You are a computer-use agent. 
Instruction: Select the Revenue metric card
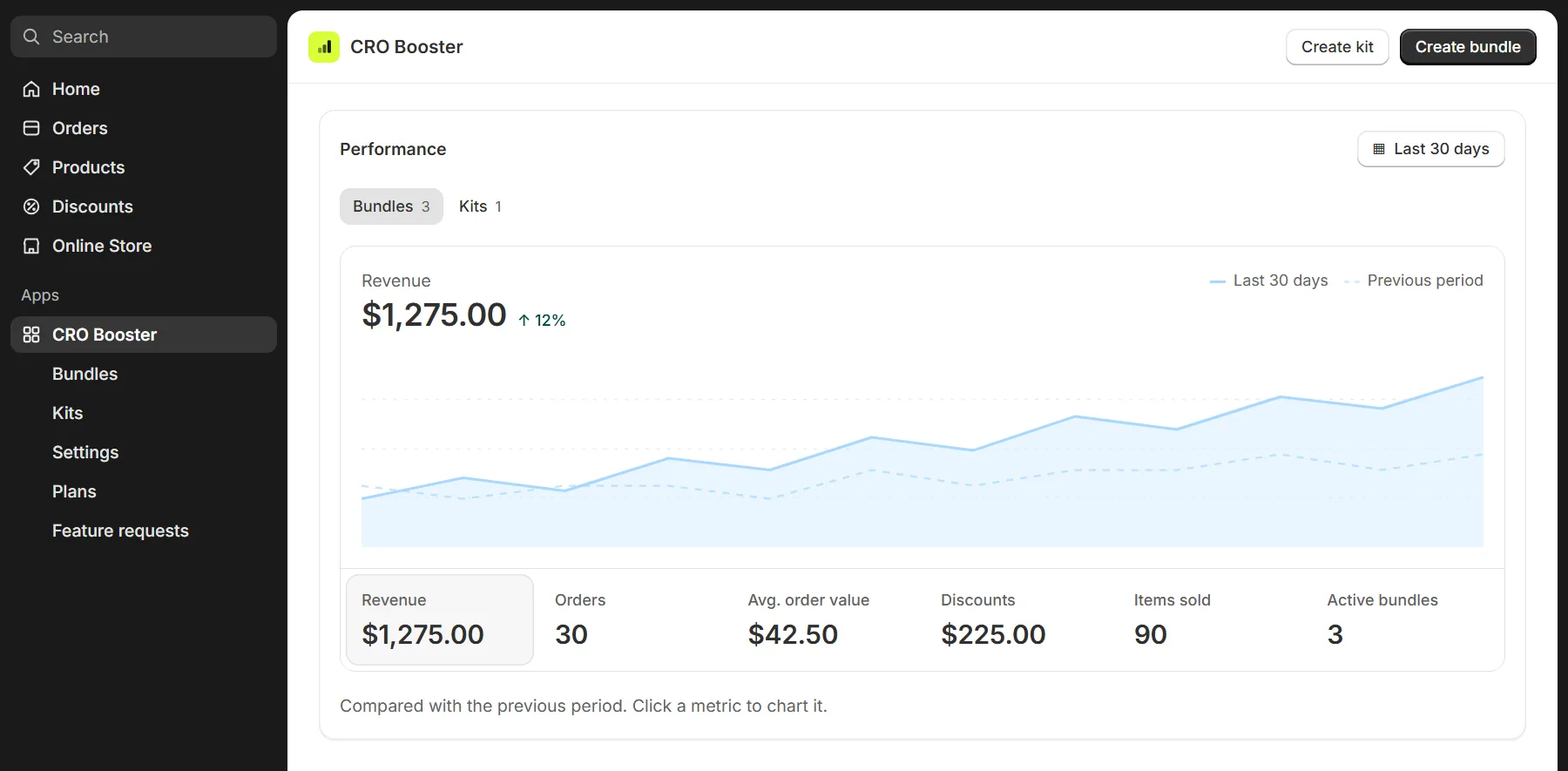click(x=440, y=619)
